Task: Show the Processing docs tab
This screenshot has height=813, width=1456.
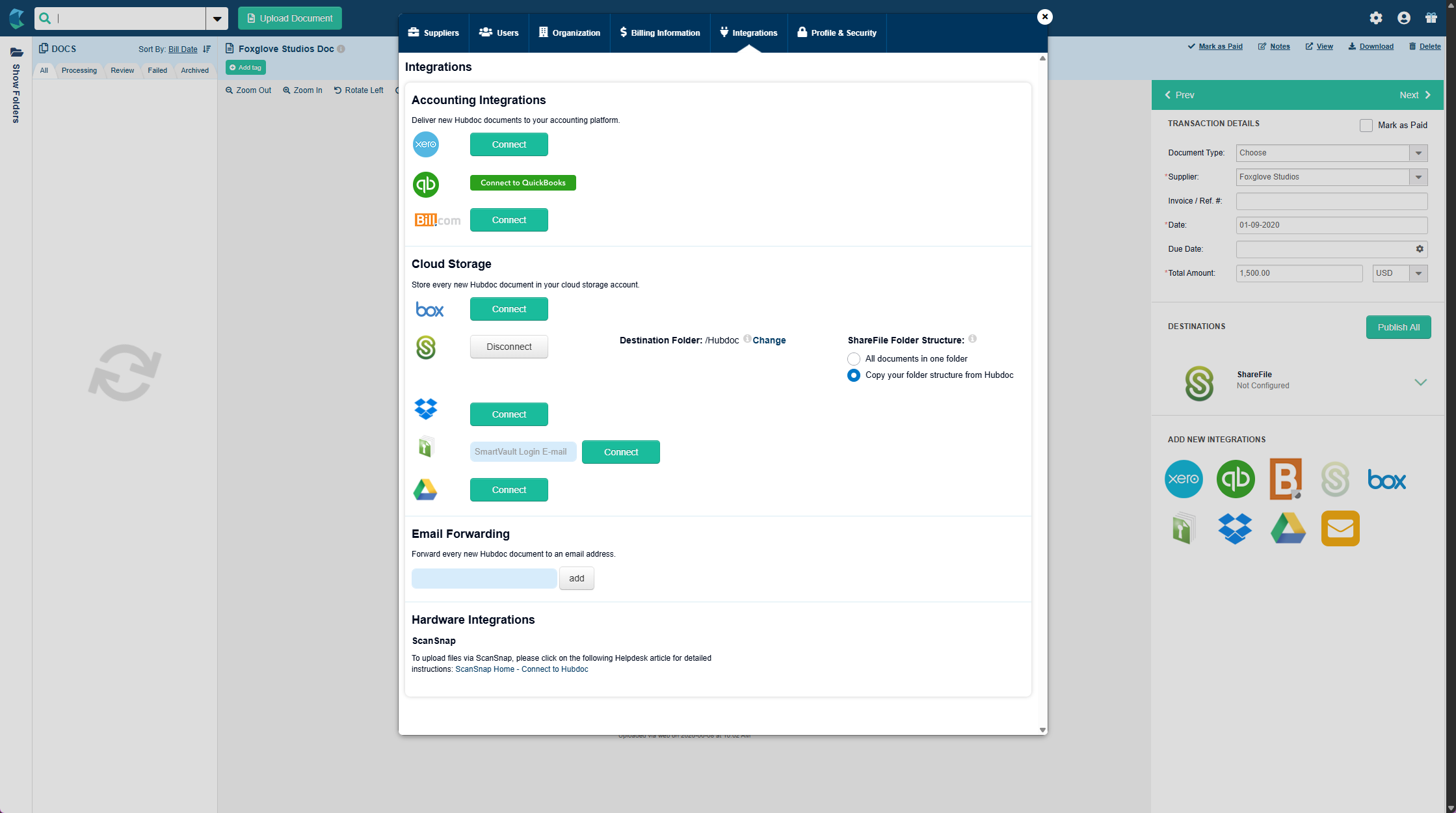Action: point(79,70)
